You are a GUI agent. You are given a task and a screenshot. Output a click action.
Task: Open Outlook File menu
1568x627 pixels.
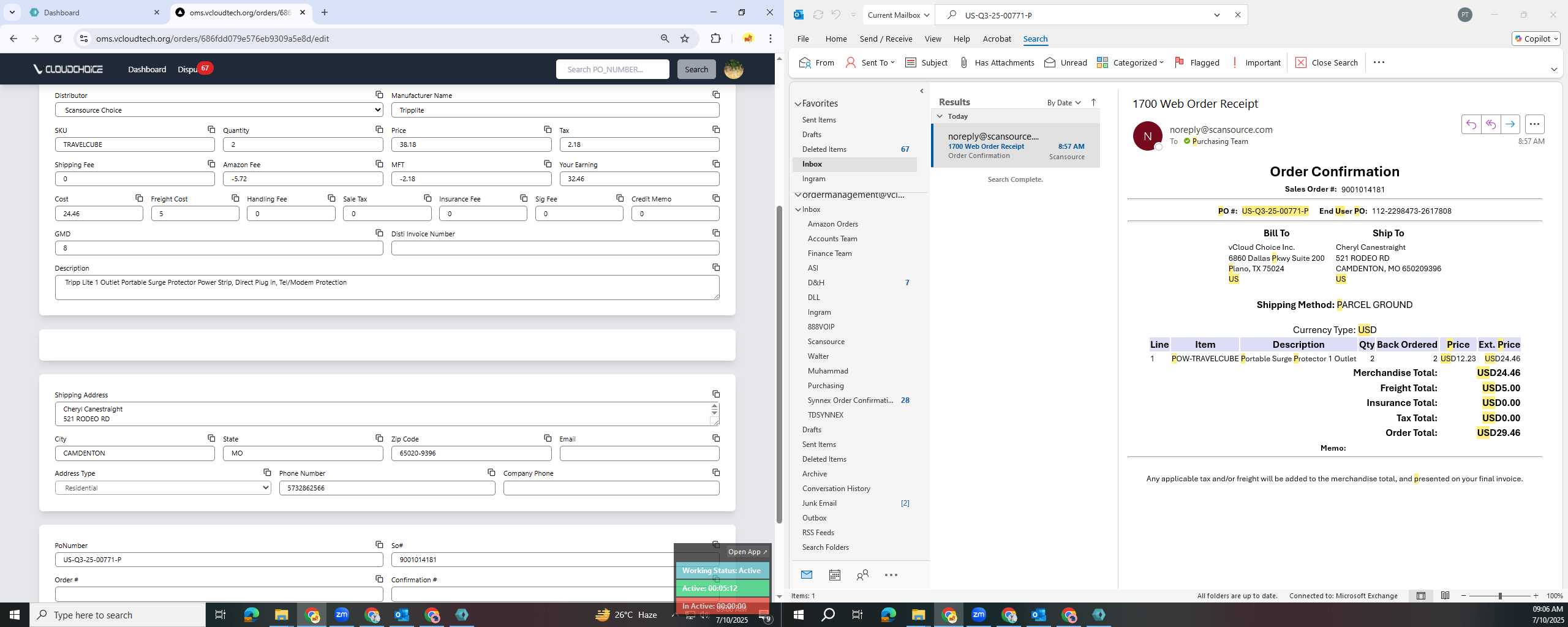point(802,39)
